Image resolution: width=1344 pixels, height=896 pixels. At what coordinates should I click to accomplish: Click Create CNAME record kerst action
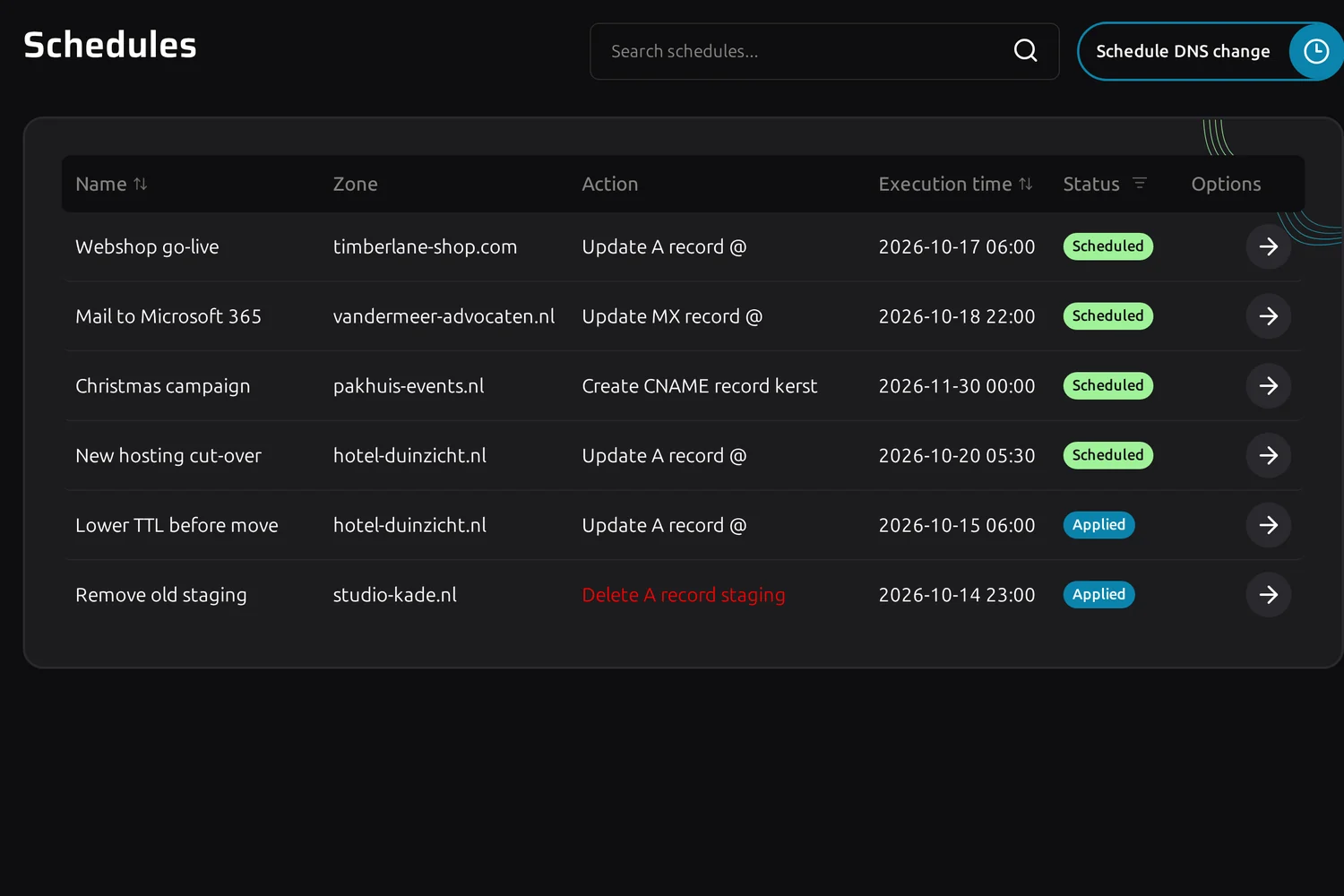(700, 386)
